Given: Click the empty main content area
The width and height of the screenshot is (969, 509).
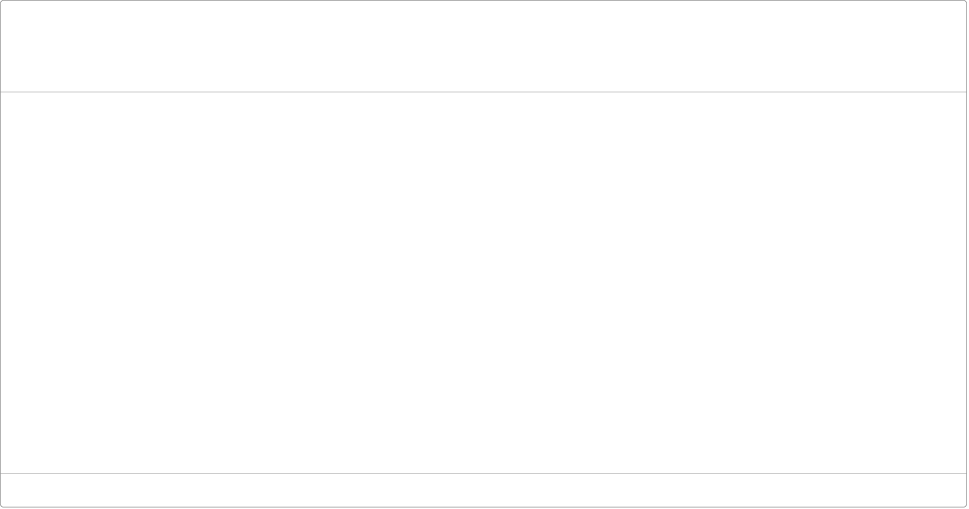Looking at the screenshot, I should click(484, 282).
